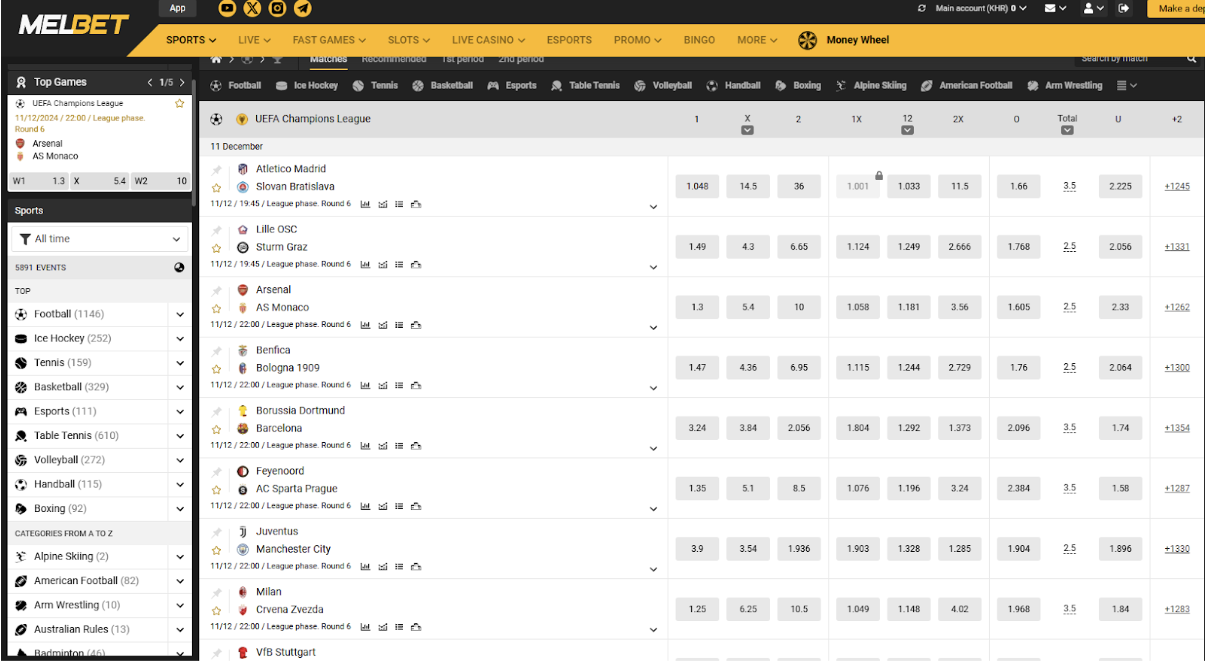Pin the Atletico Madrid vs Slovan Bratislava match
This screenshot has width=1208, height=666.
(216, 169)
